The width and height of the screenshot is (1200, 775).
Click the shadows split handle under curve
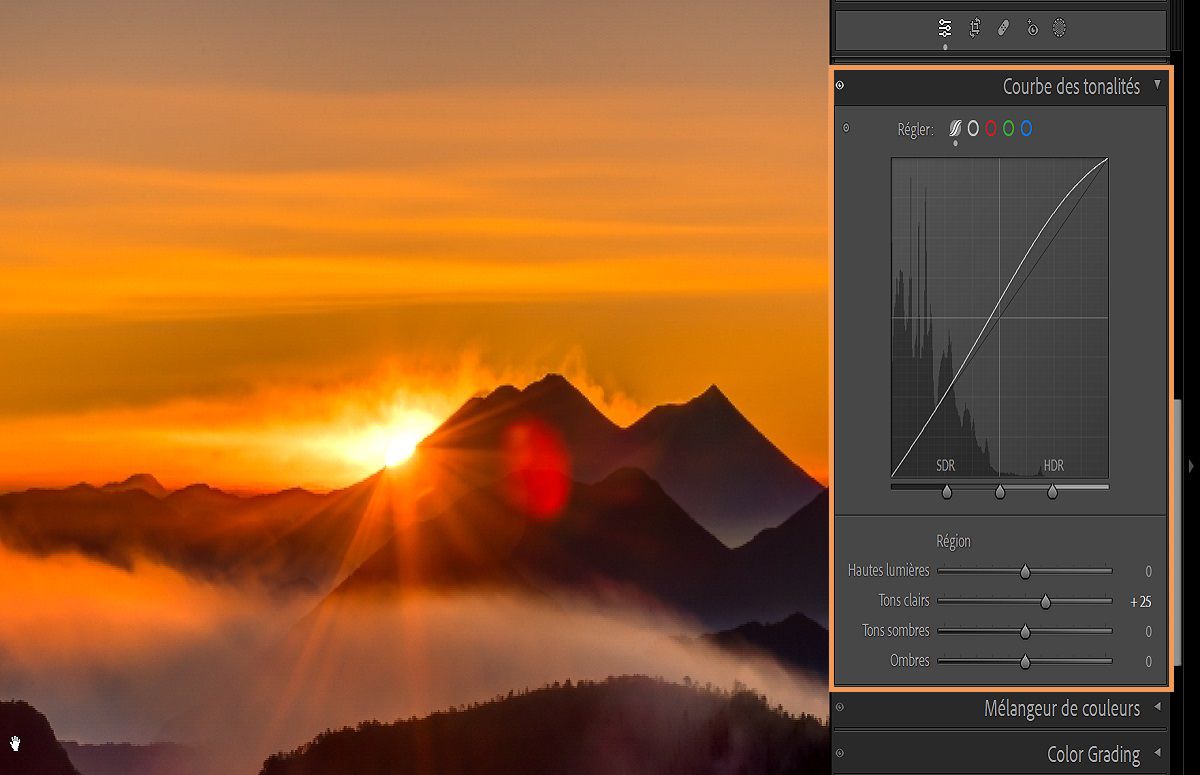[947, 492]
